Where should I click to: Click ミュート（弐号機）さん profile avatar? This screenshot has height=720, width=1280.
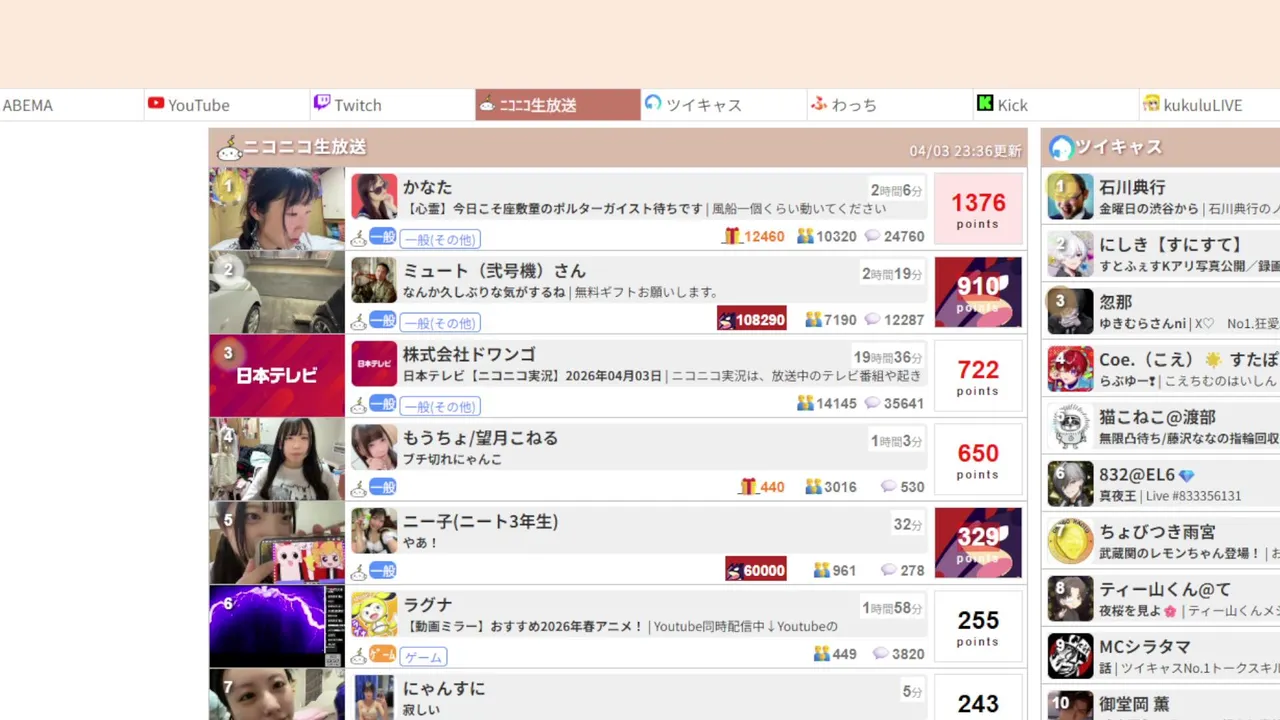click(x=374, y=280)
